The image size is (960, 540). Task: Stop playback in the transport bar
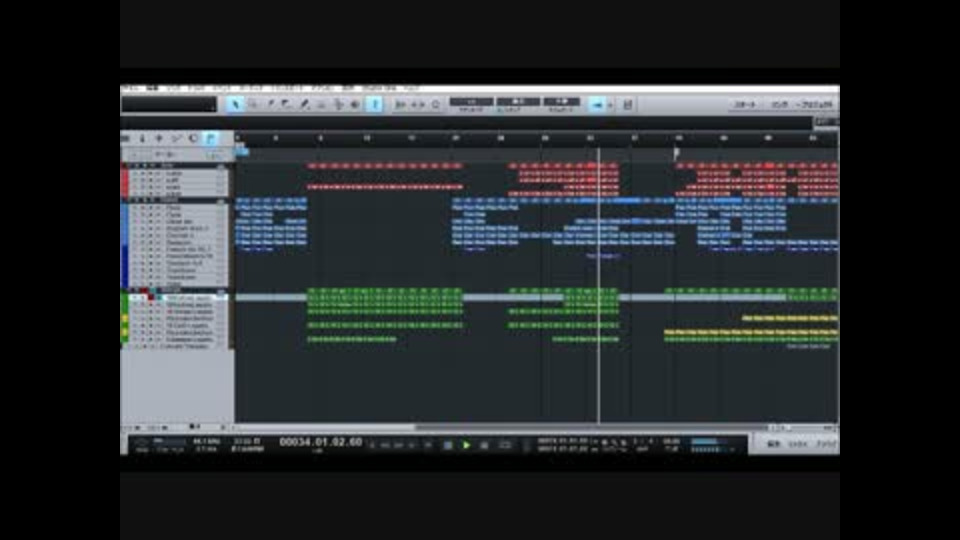point(448,445)
